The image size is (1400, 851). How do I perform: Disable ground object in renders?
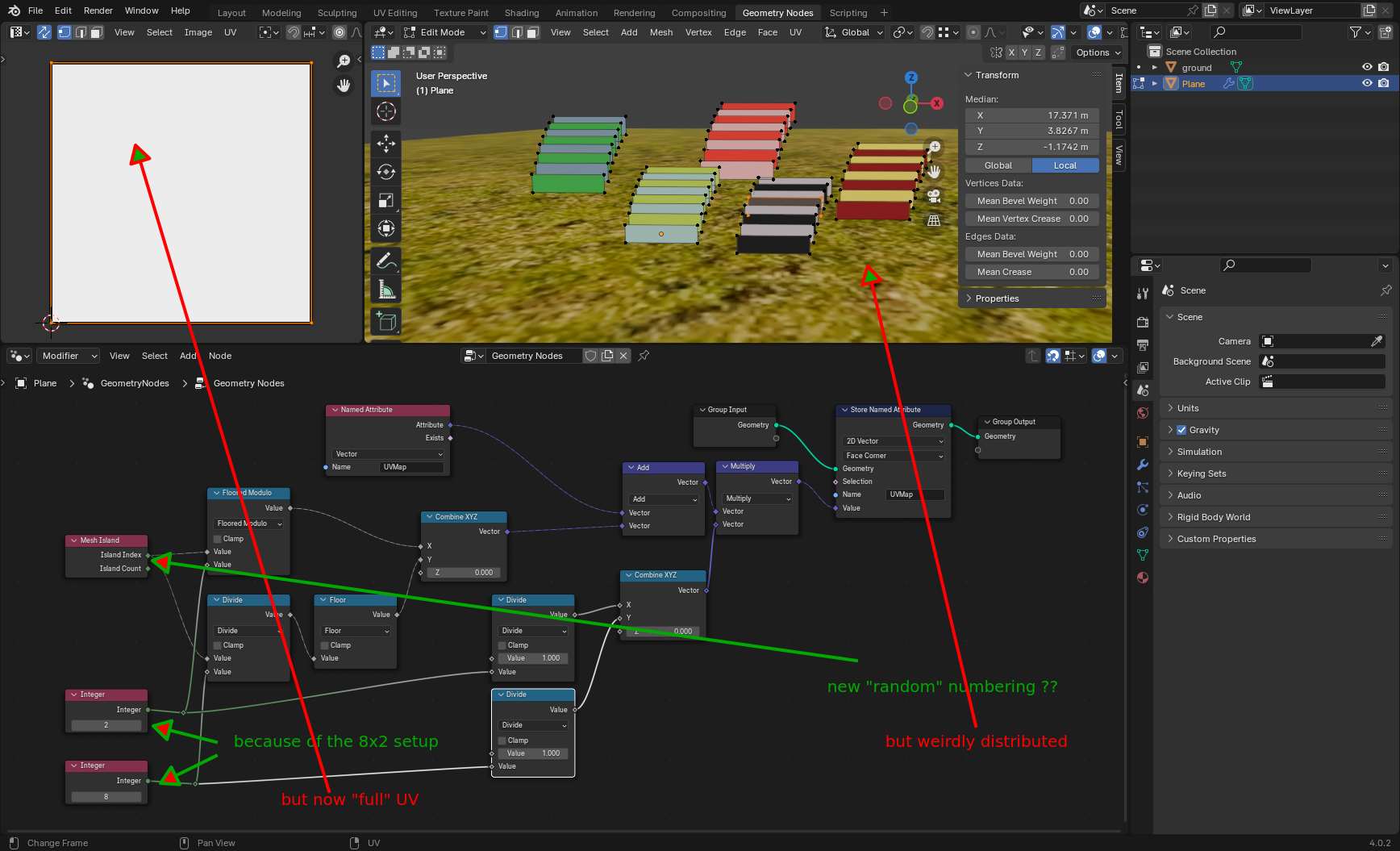point(1384,68)
